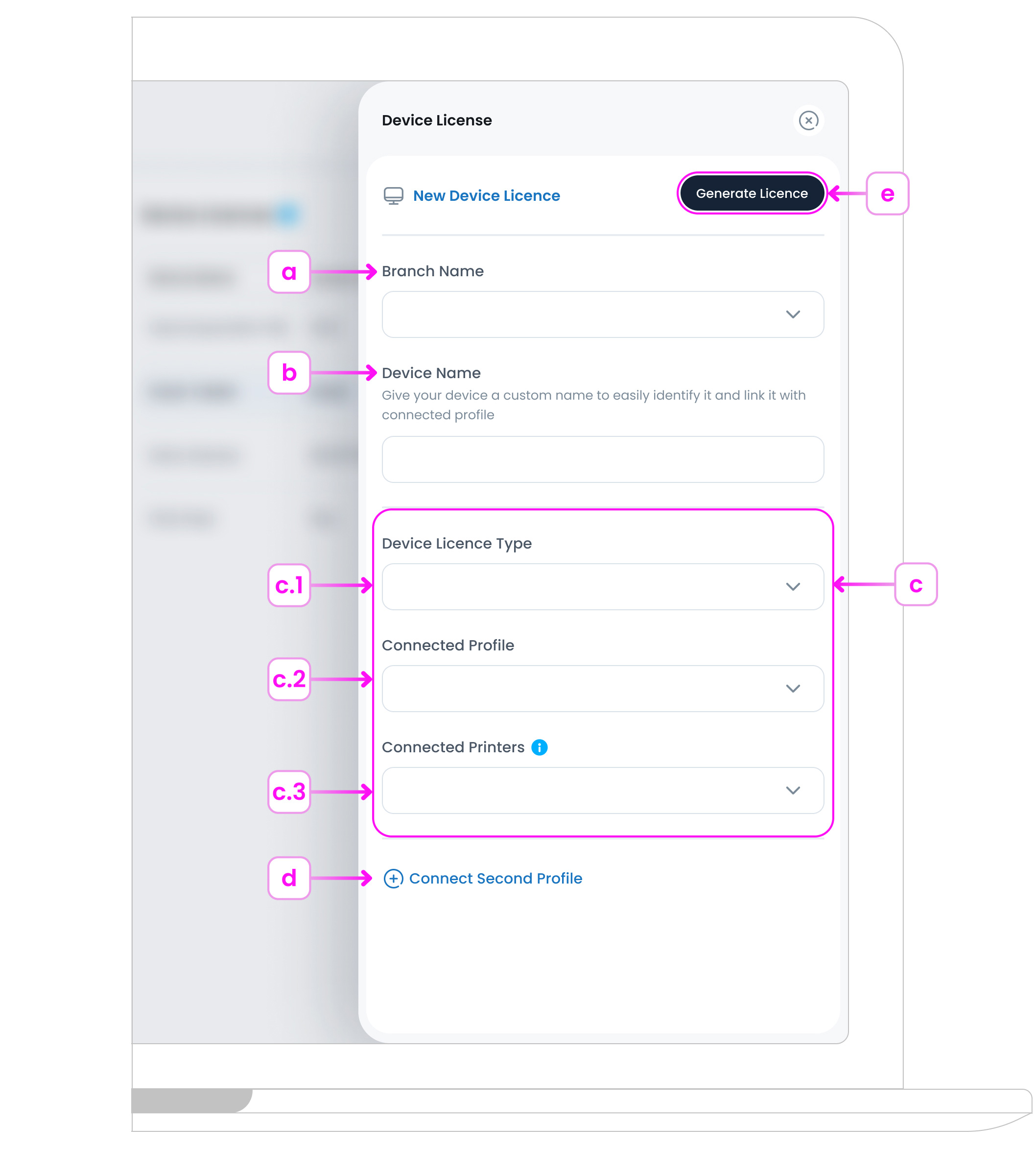
Task: Expand the Device Licence Type dropdown
Action: [603, 587]
